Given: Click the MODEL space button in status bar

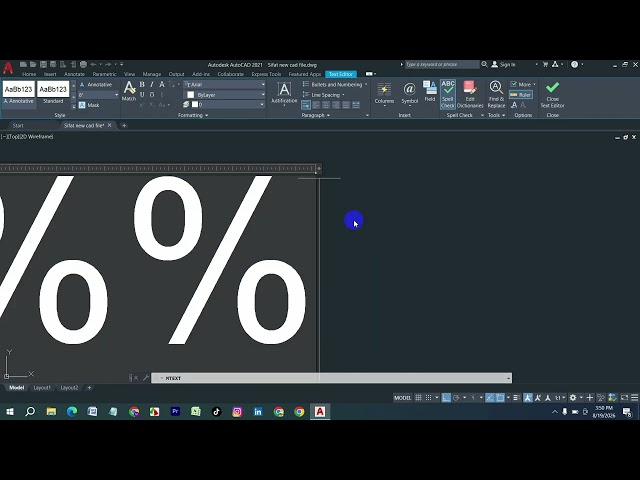Looking at the screenshot, I should [x=402, y=398].
